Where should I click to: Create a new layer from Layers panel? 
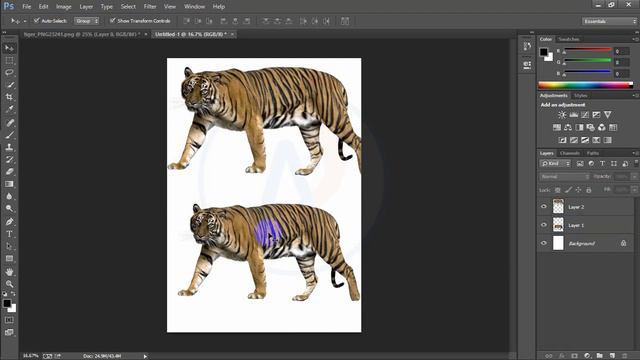tap(612, 356)
